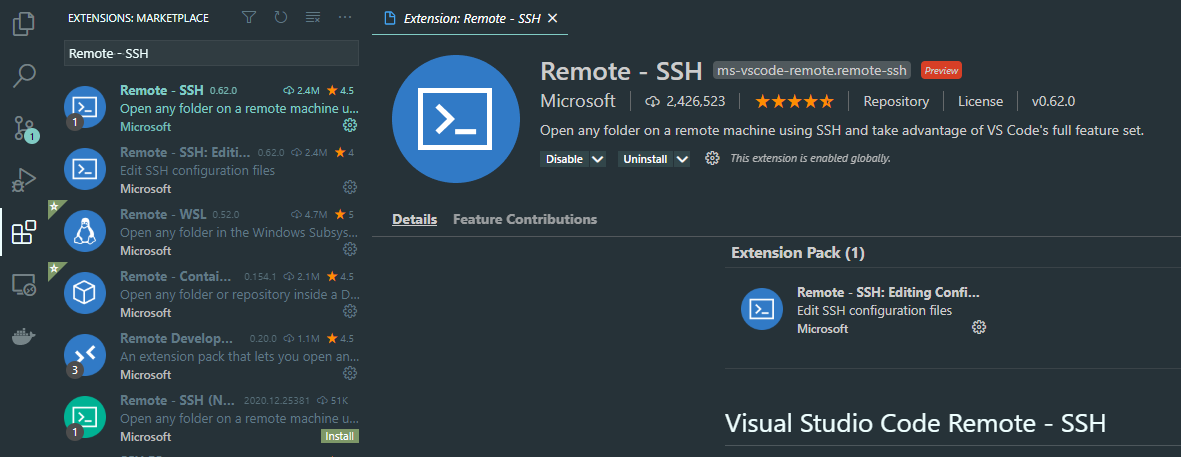
Task: Open Views and More Actions ellipsis
Action: pos(345,17)
